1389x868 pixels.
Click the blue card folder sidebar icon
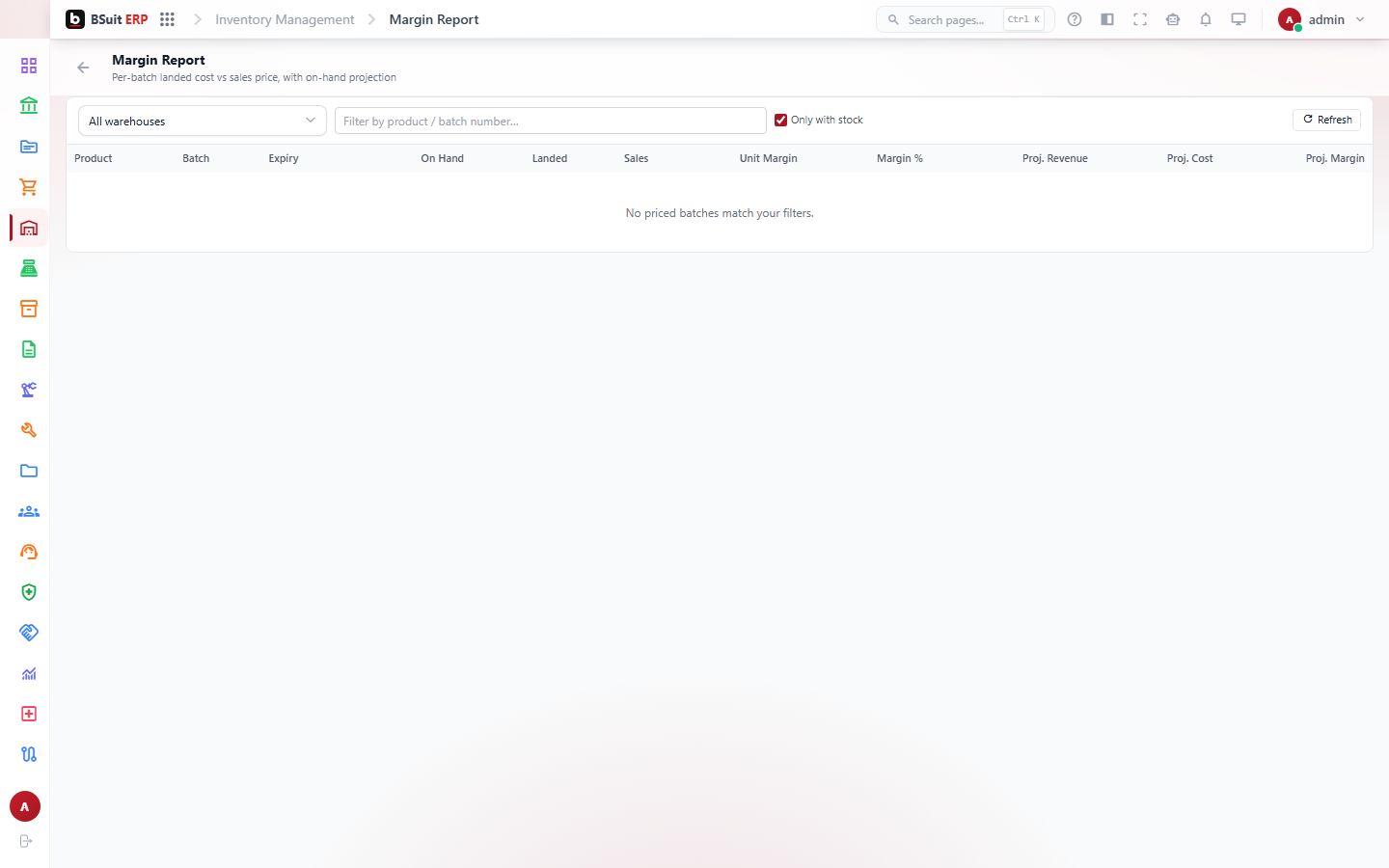click(x=29, y=147)
